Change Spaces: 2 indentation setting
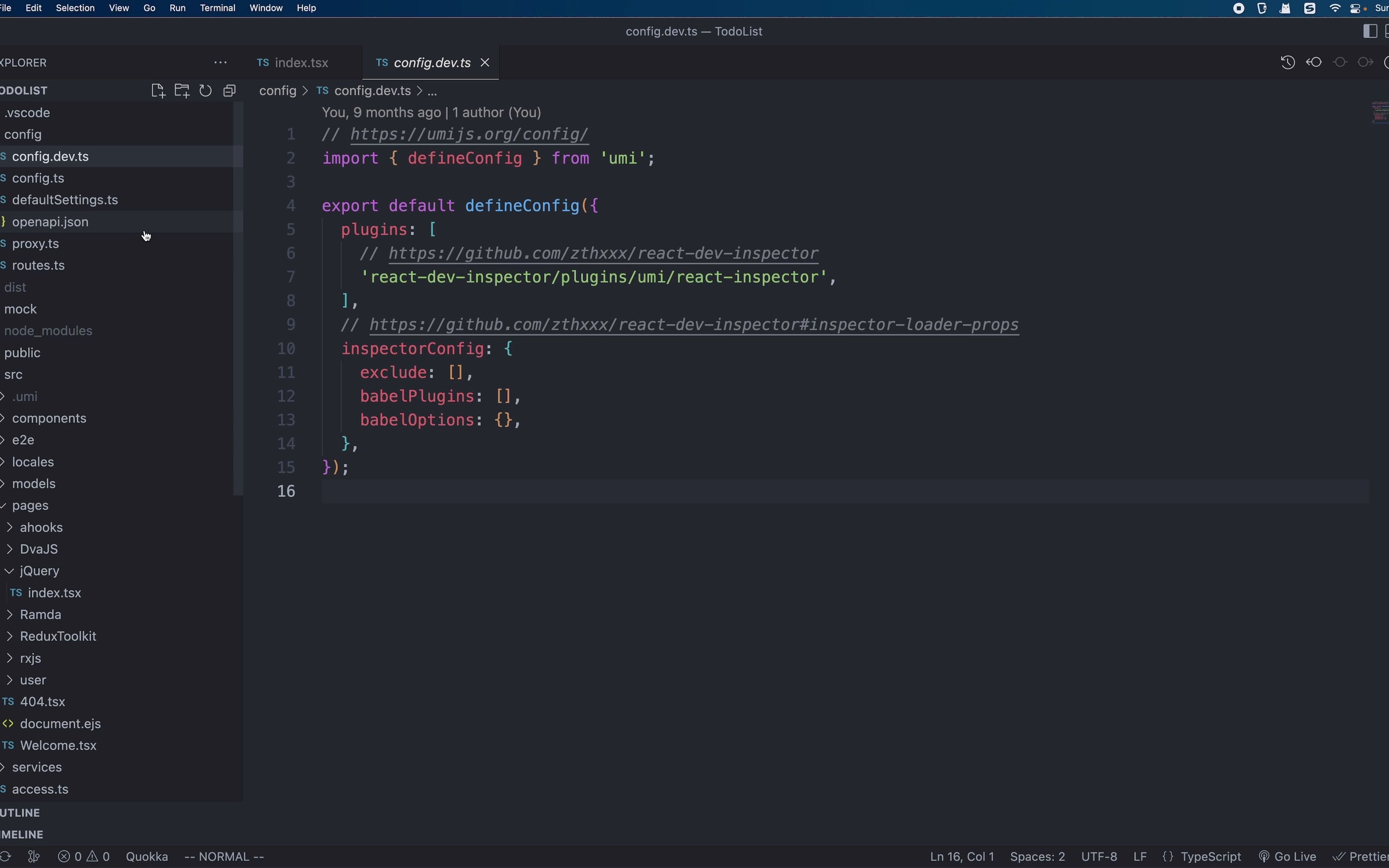The height and width of the screenshot is (868, 1389). 1038,856
